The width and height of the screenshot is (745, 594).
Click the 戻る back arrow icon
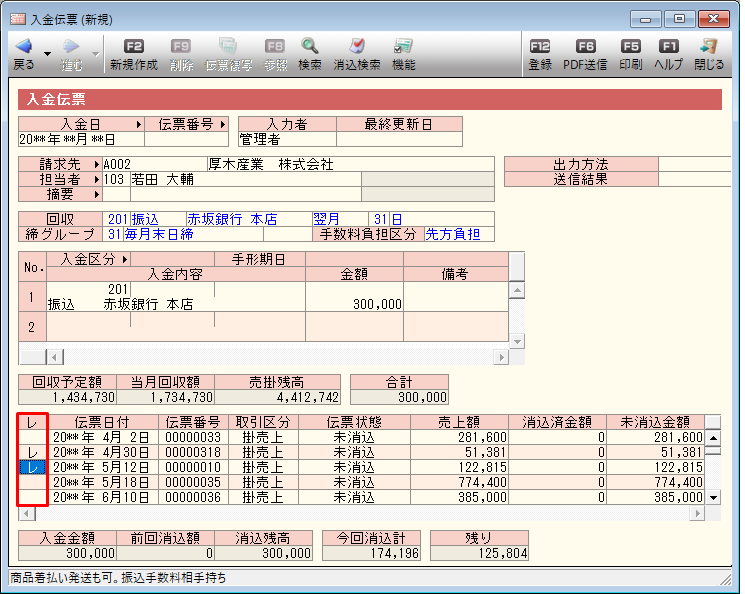(x=24, y=46)
